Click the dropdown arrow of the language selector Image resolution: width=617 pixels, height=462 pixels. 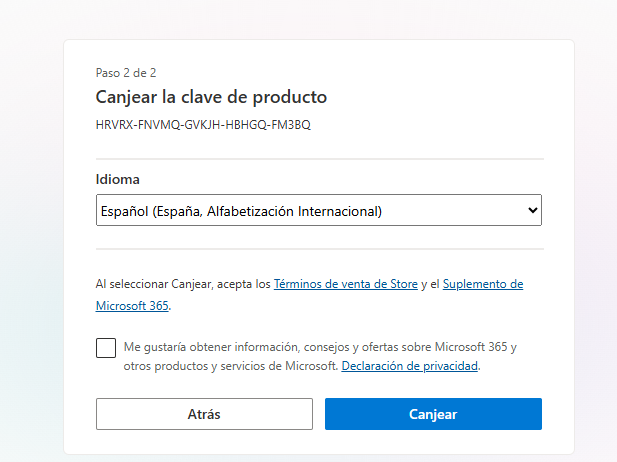click(x=532, y=211)
